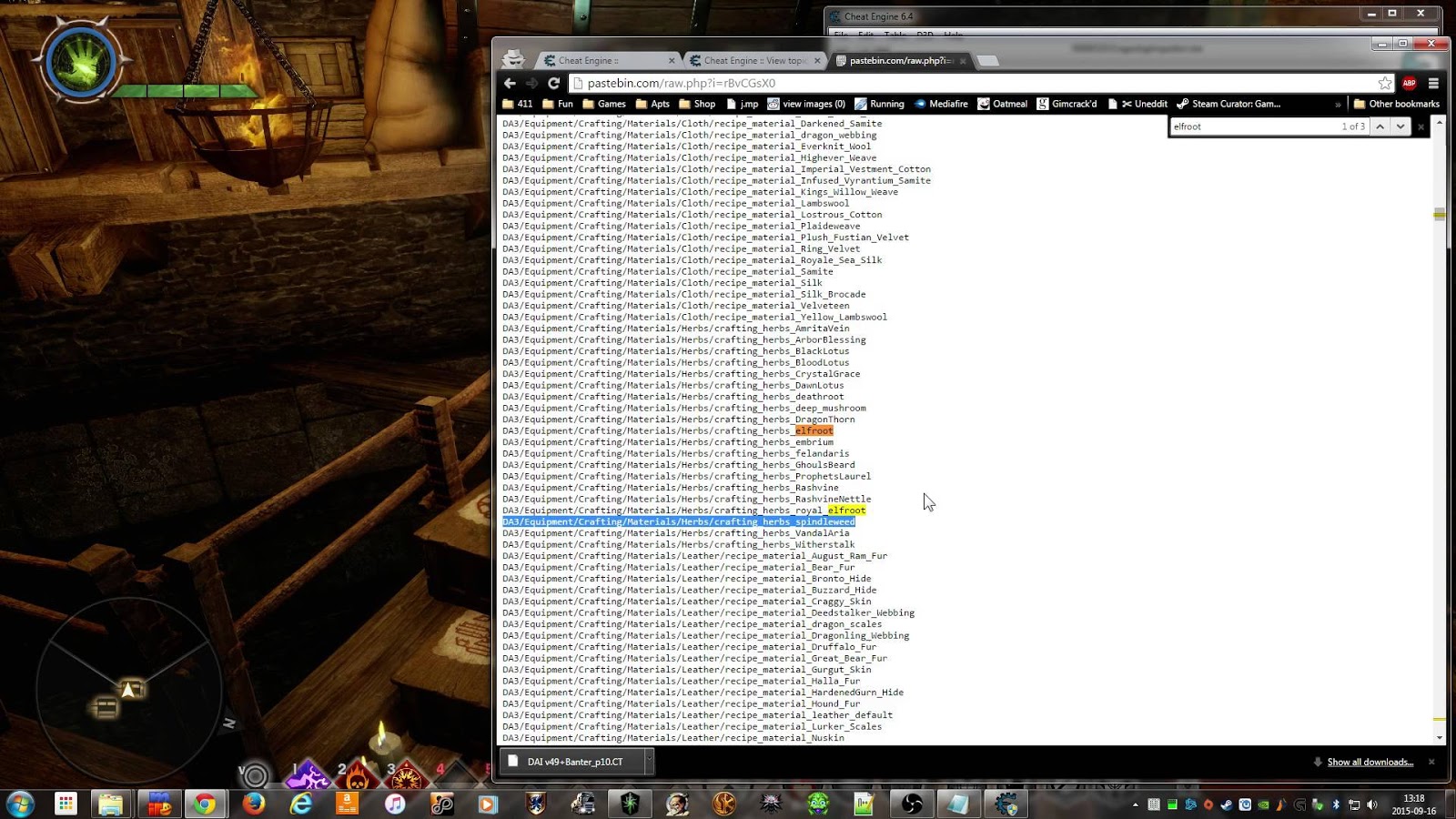Open the Mediafire bookmark
The height and width of the screenshot is (819, 1456).
click(x=941, y=104)
